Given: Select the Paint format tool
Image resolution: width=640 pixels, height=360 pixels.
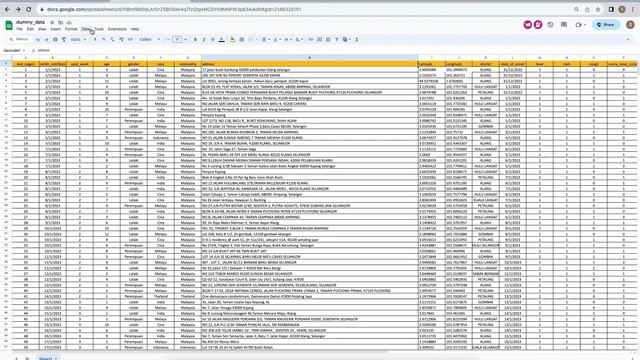Looking at the screenshot, I should click(64, 40).
